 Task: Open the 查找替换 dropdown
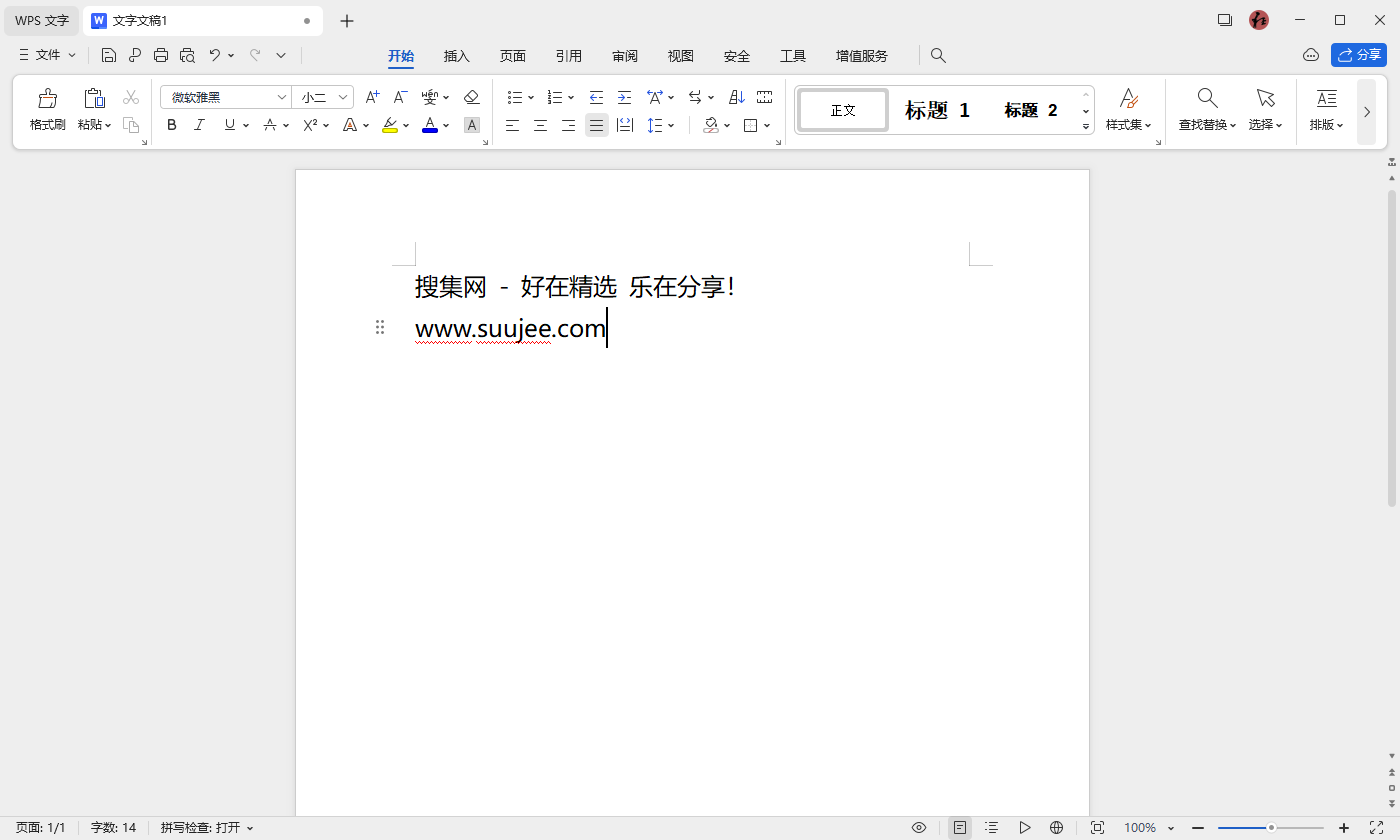click(x=1208, y=125)
